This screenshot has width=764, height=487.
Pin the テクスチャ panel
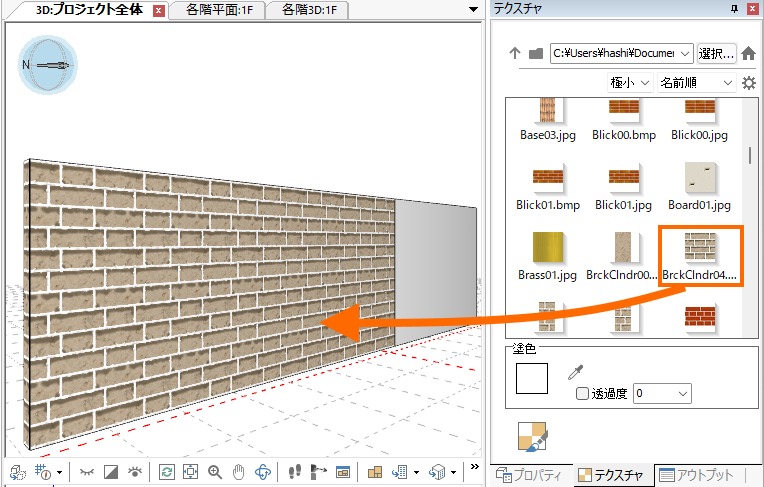click(x=735, y=9)
